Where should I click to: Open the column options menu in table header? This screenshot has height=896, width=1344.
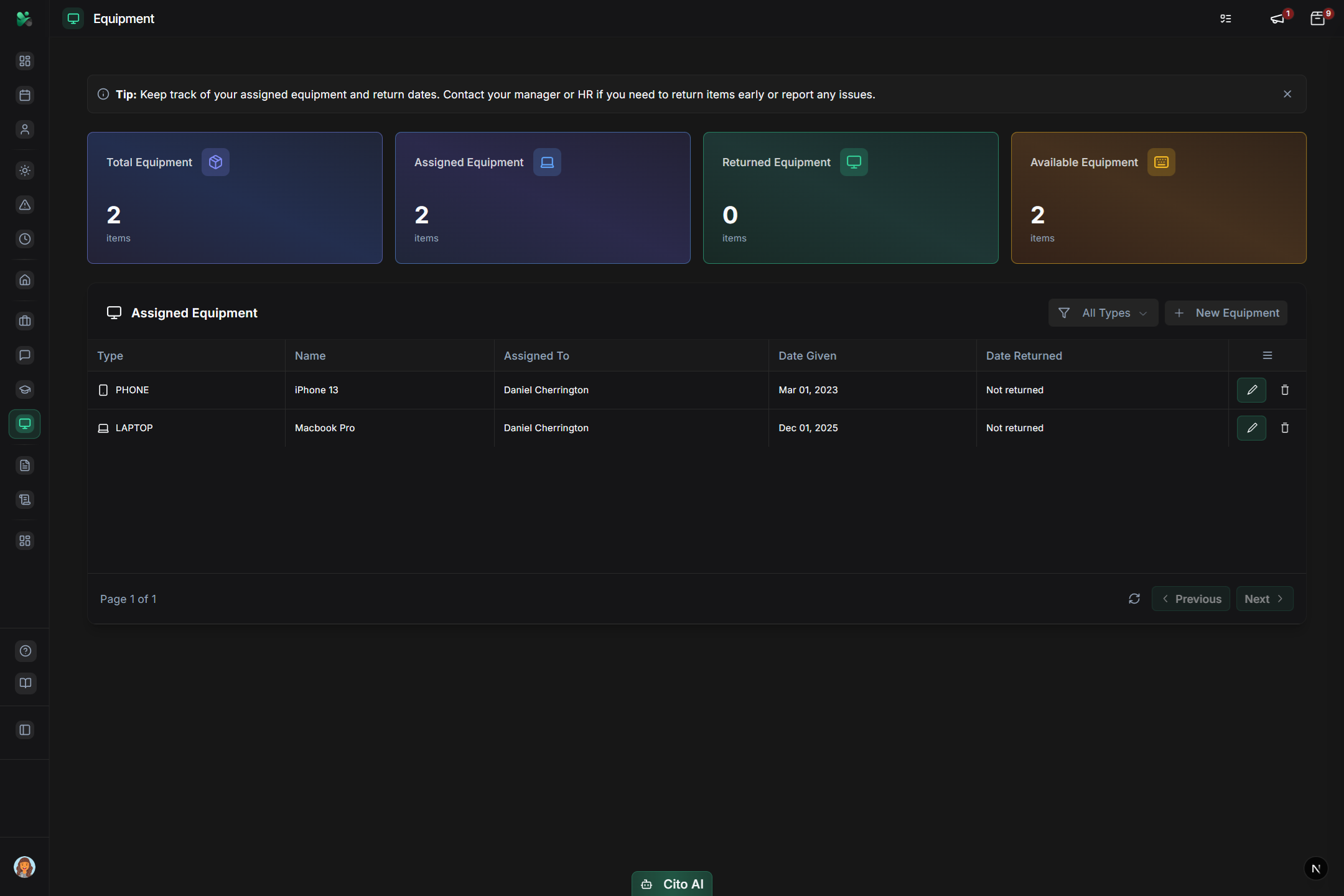pyautogui.click(x=1267, y=355)
